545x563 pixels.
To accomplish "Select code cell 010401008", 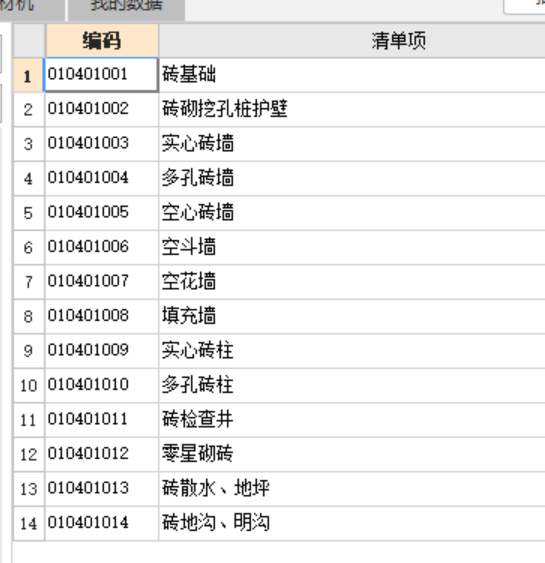I will click(101, 316).
